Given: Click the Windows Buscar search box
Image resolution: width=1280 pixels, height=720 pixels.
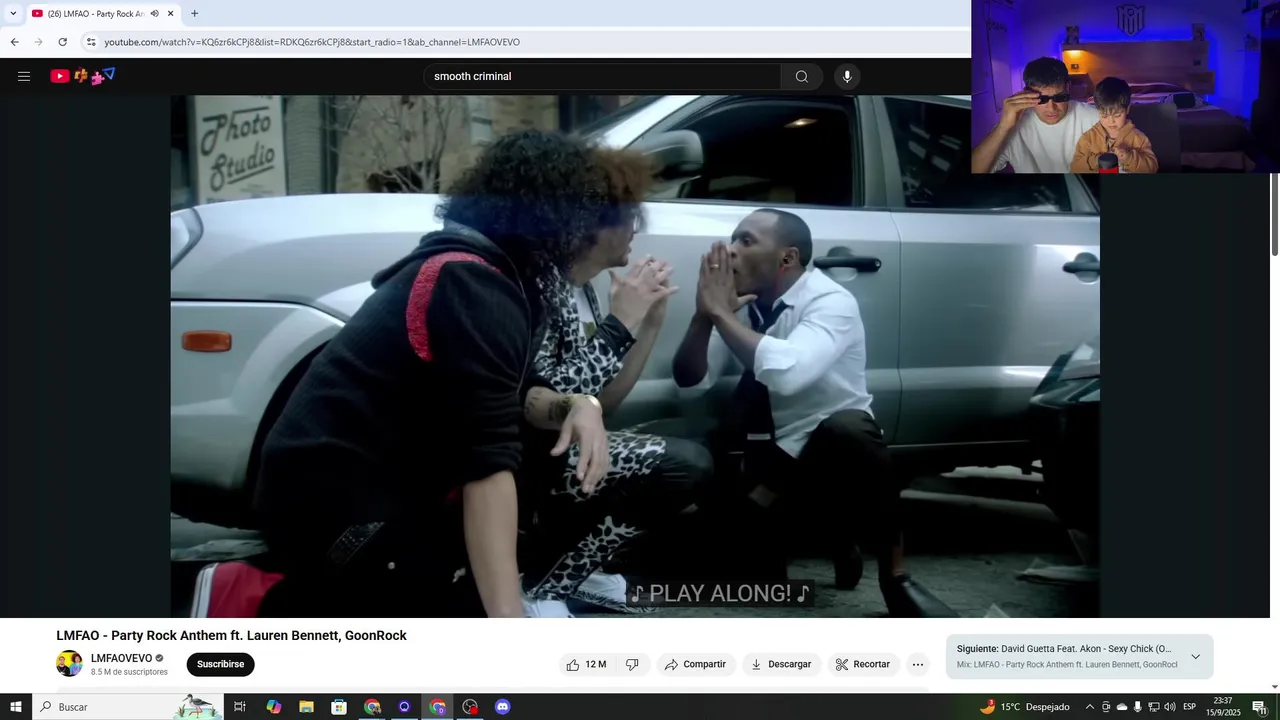Looking at the screenshot, I should (x=127, y=707).
